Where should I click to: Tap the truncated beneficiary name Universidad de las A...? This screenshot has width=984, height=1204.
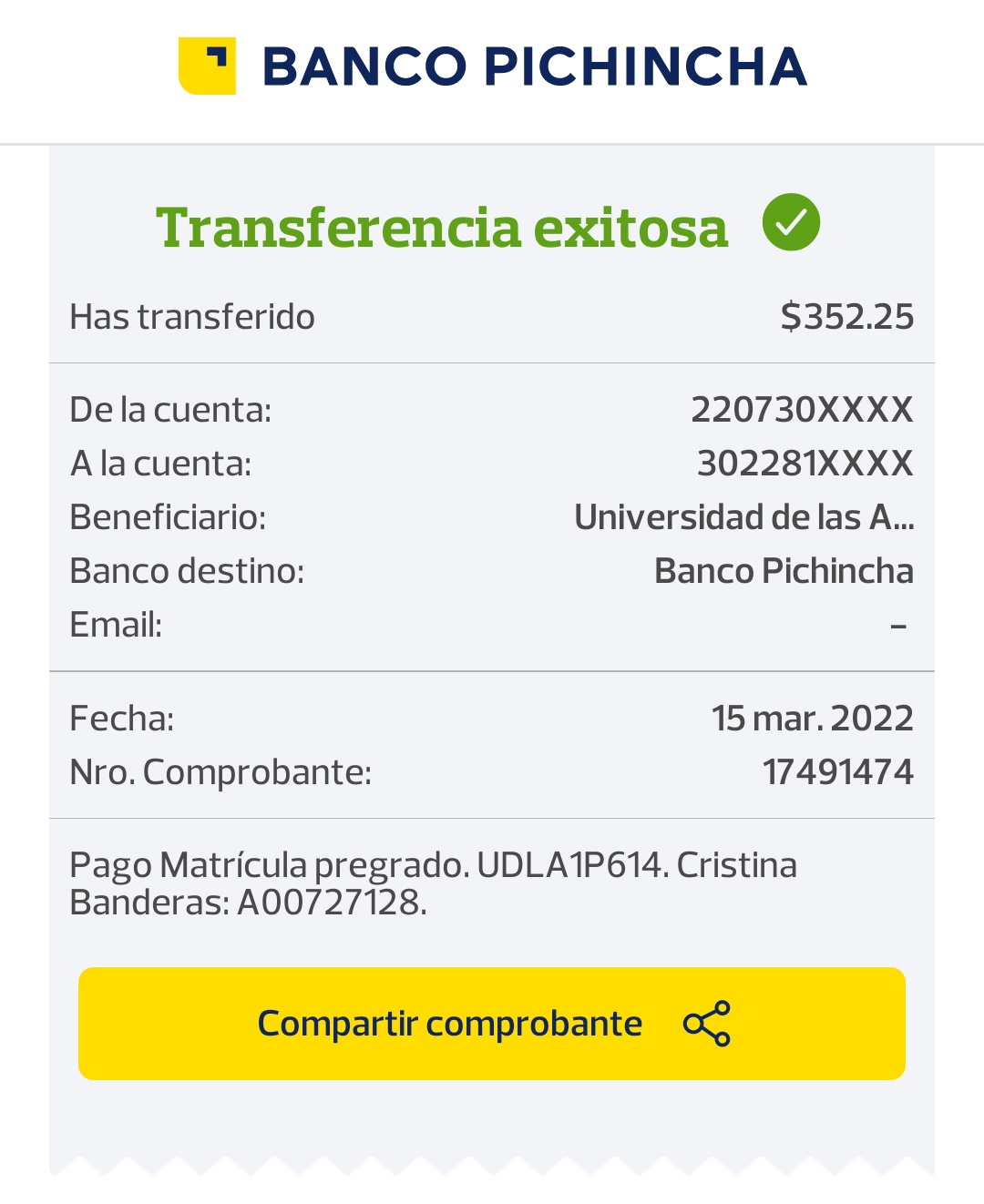point(743,517)
